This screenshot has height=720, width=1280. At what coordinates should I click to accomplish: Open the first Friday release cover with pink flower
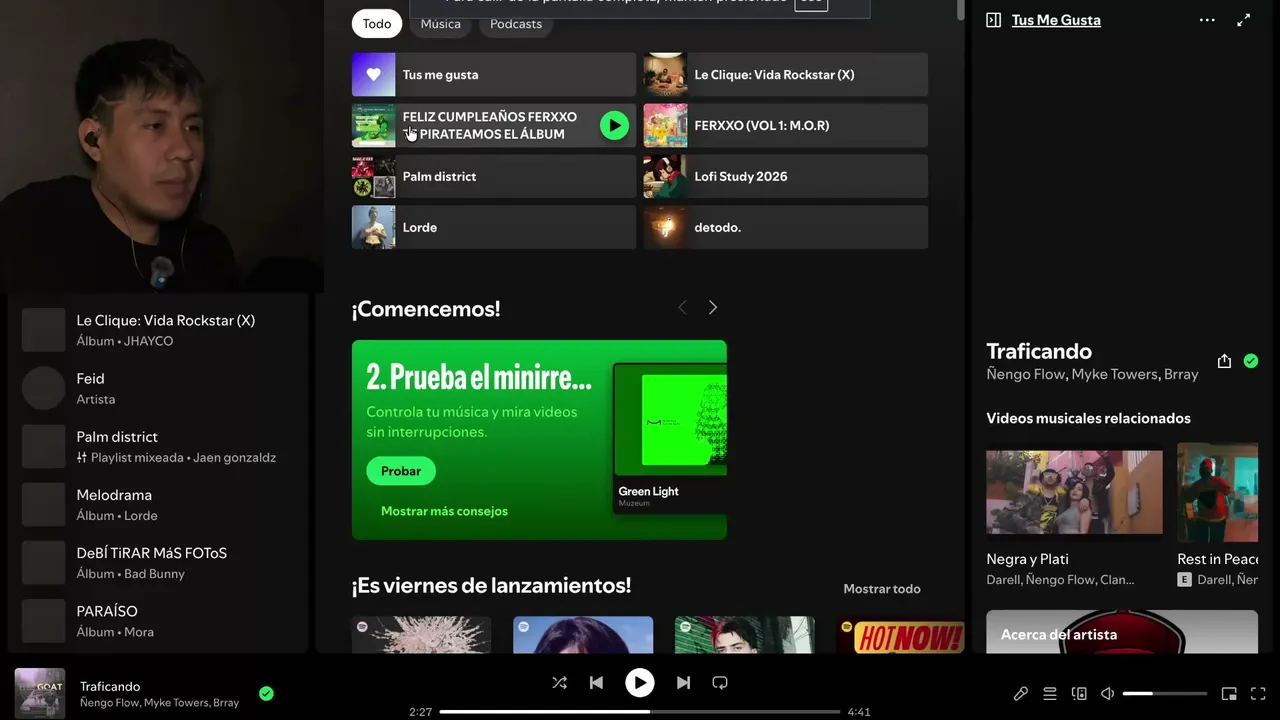pos(421,635)
